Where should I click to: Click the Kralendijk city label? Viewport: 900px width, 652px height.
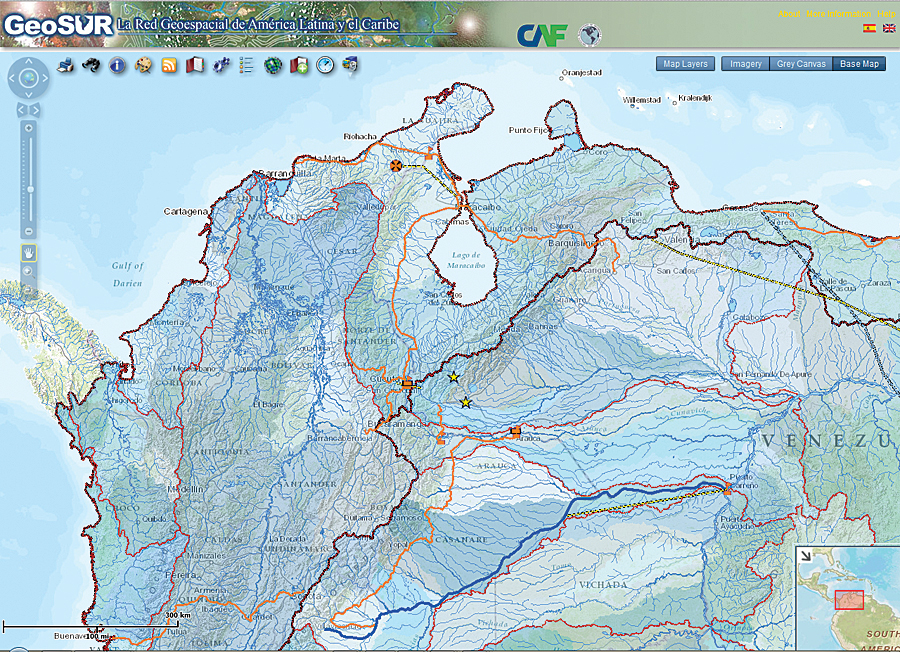coord(695,98)
